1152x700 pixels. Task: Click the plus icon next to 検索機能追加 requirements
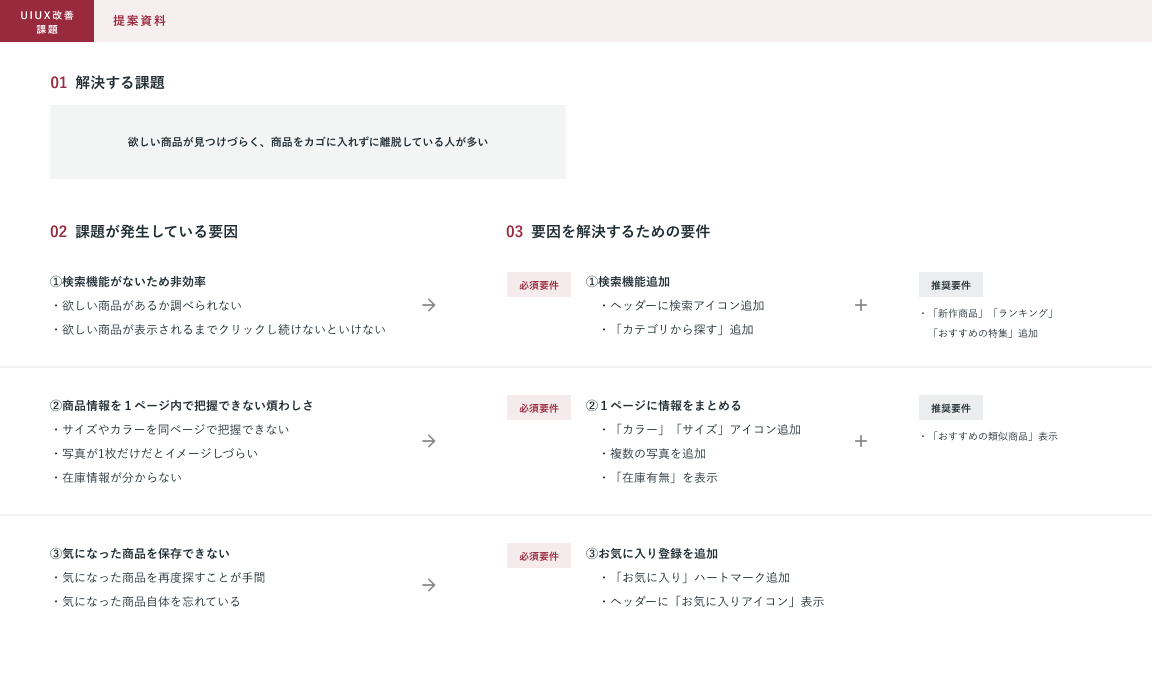tap(861, 305)
